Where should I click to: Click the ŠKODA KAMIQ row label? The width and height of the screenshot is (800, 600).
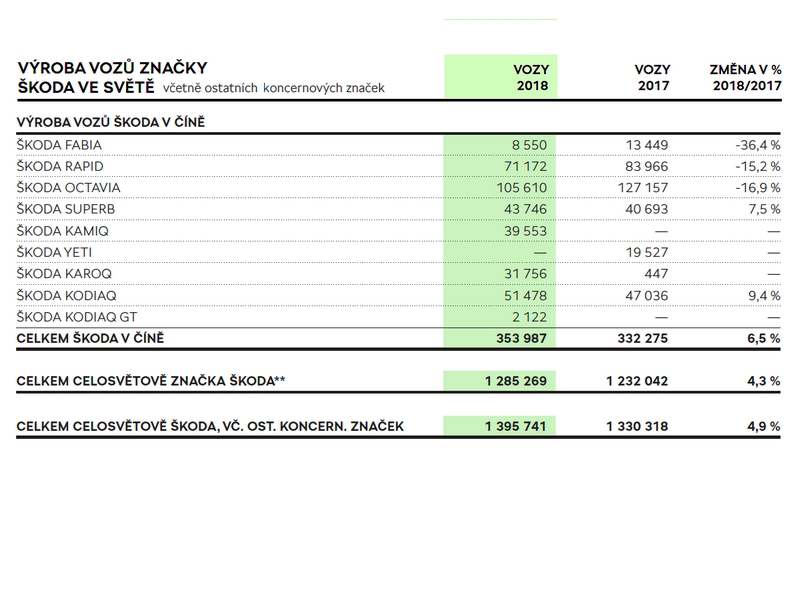[x=59, y=230]
